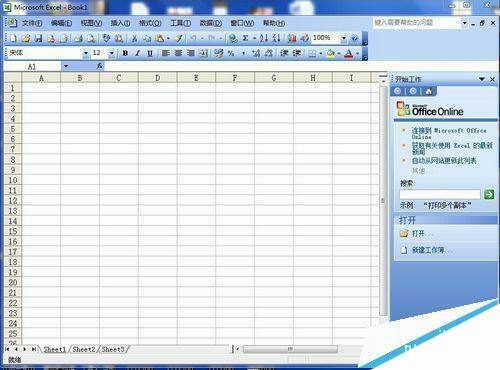
Task: Click Sort Ascending icon
Action: tap(264, 38)
